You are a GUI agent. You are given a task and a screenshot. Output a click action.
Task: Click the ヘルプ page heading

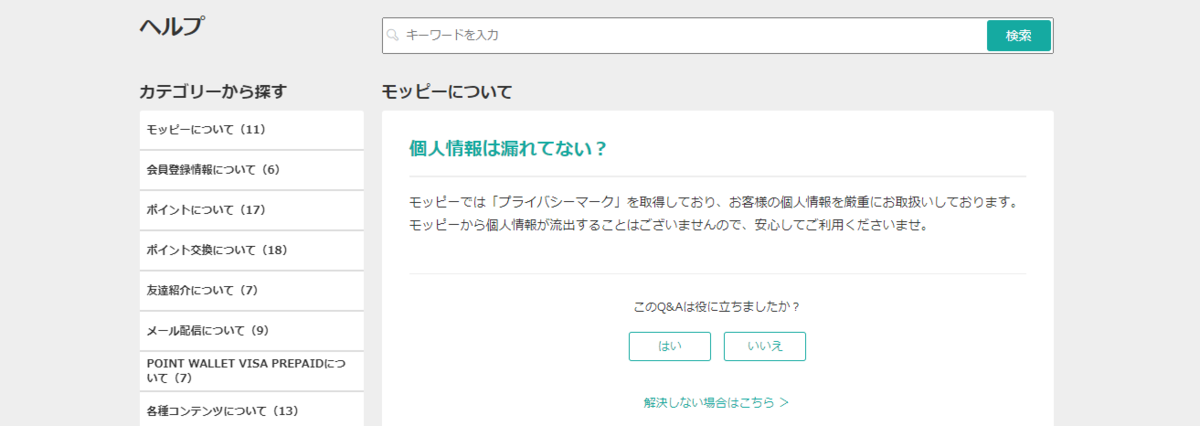(171, 27)
